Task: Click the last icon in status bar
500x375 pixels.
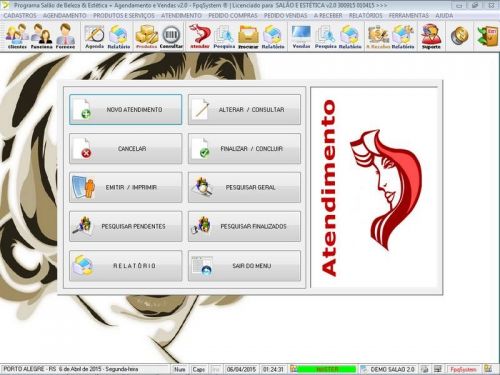Action: [x=488, y=369]
